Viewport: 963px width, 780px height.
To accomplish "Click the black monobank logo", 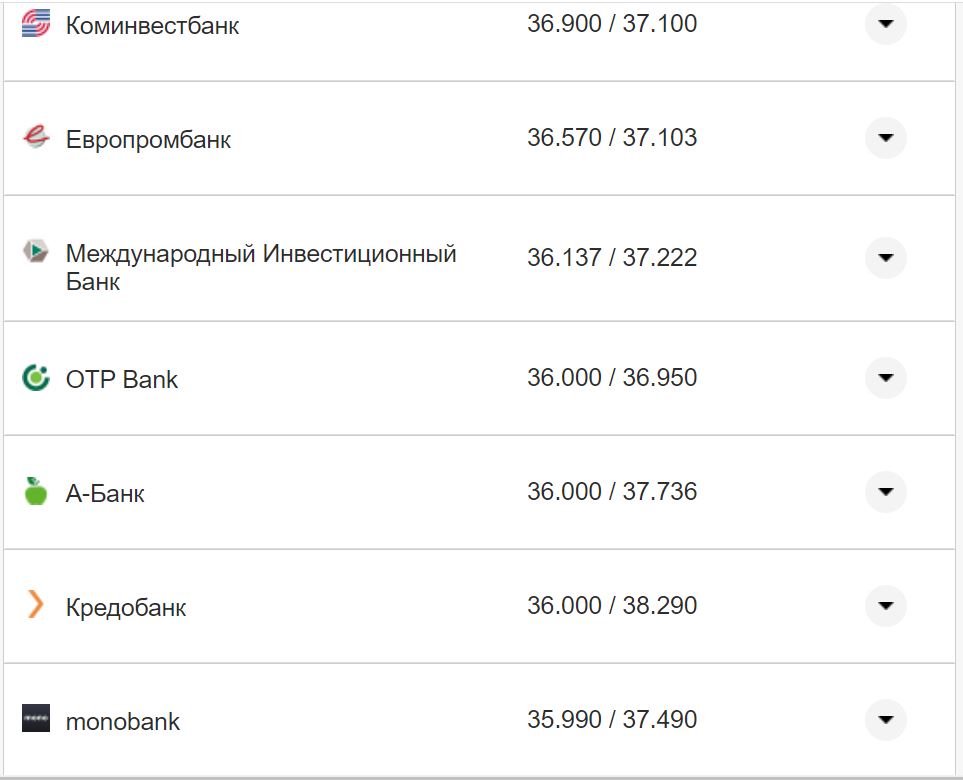I will point(36,718).
